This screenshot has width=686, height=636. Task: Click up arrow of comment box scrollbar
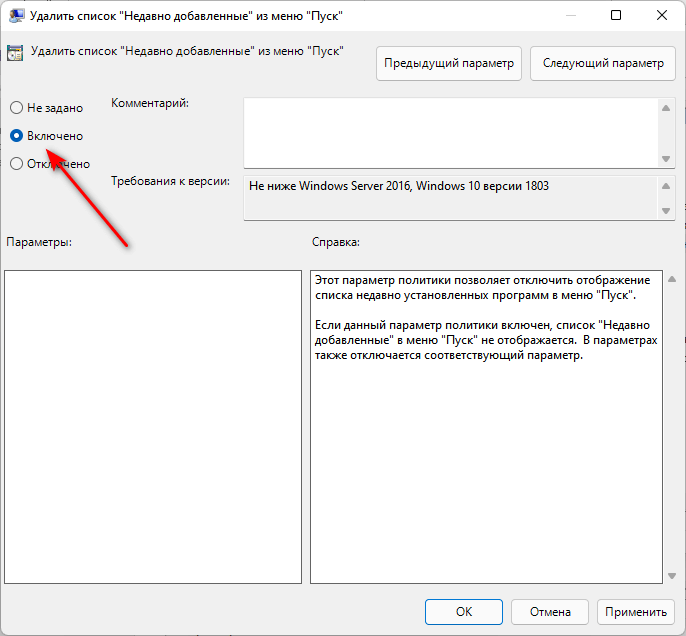point(666,108)
